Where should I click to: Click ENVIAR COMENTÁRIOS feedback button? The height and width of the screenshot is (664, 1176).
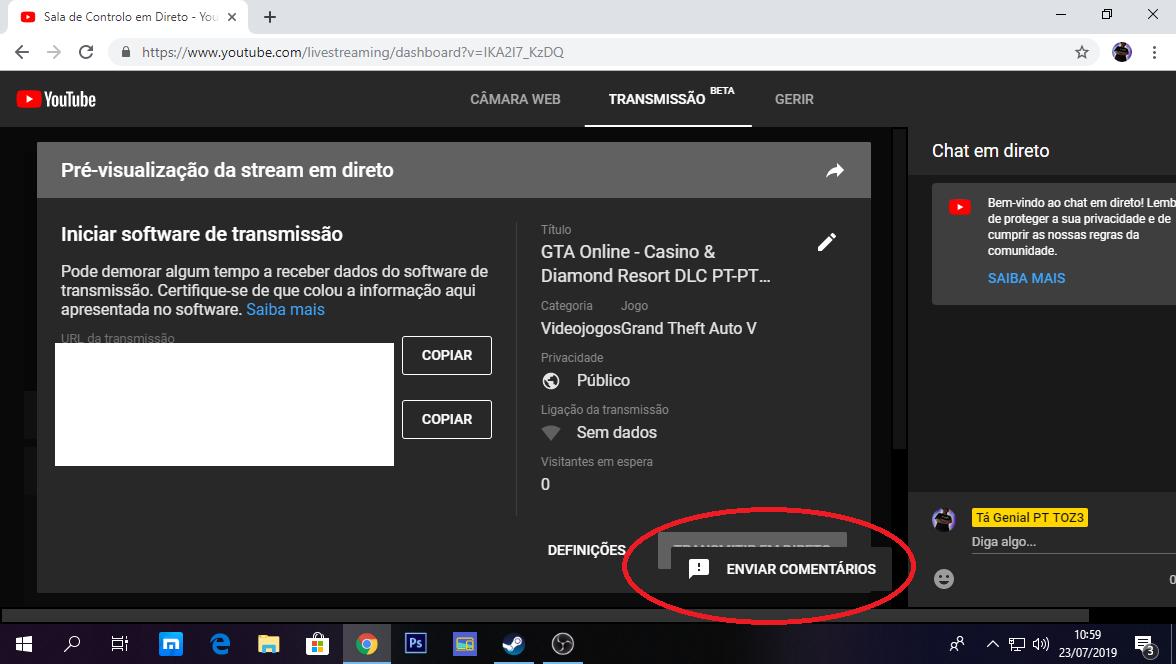pyautogui.click(x=782, y=569)
